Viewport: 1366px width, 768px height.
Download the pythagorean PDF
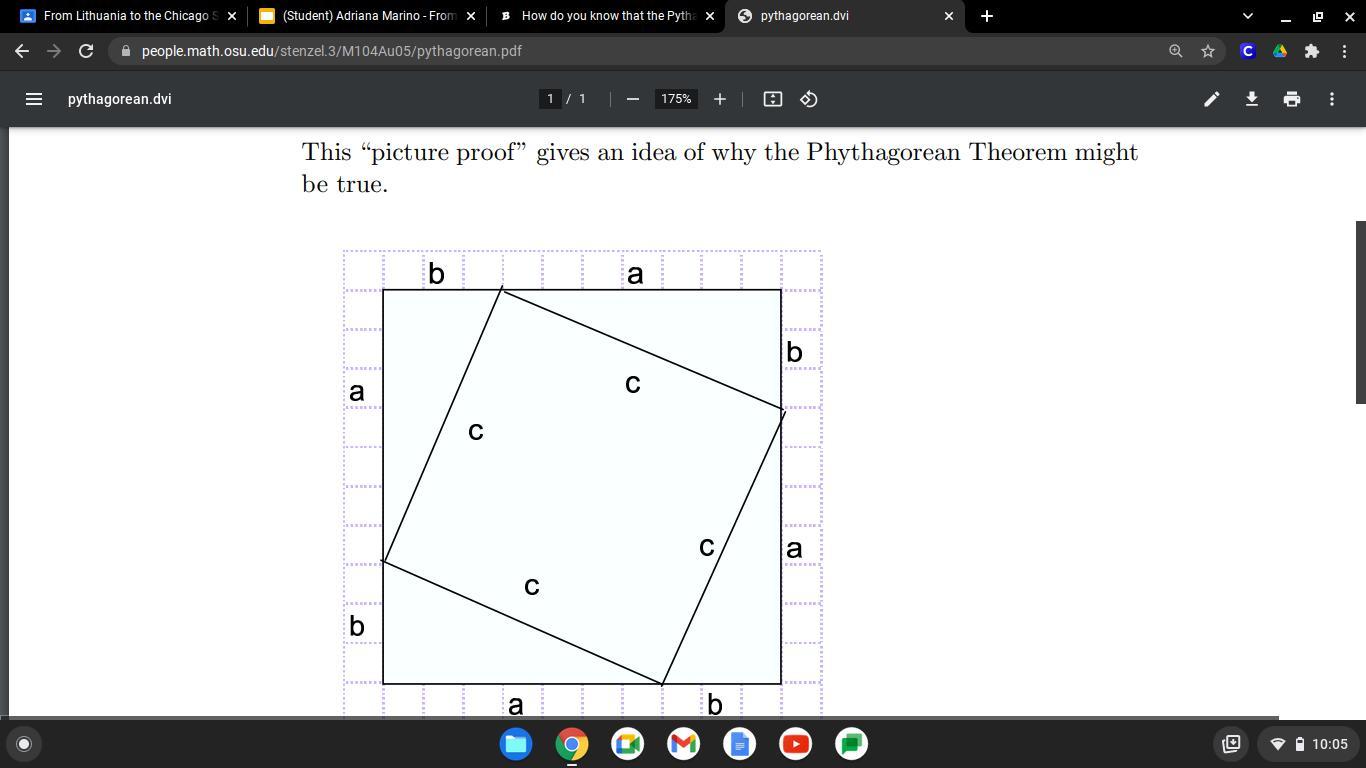1251,99
